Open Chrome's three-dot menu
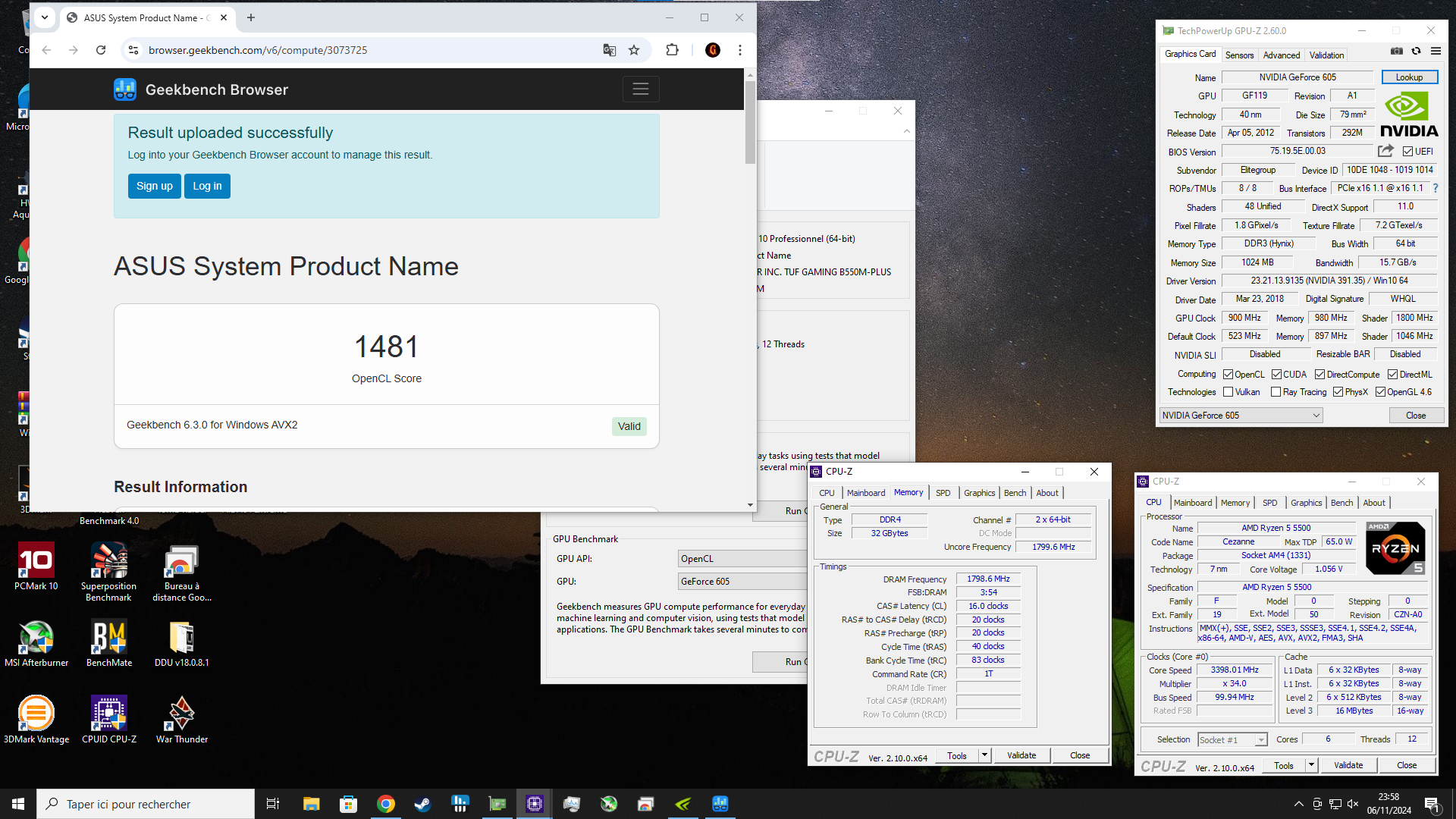 pos(740,50)
